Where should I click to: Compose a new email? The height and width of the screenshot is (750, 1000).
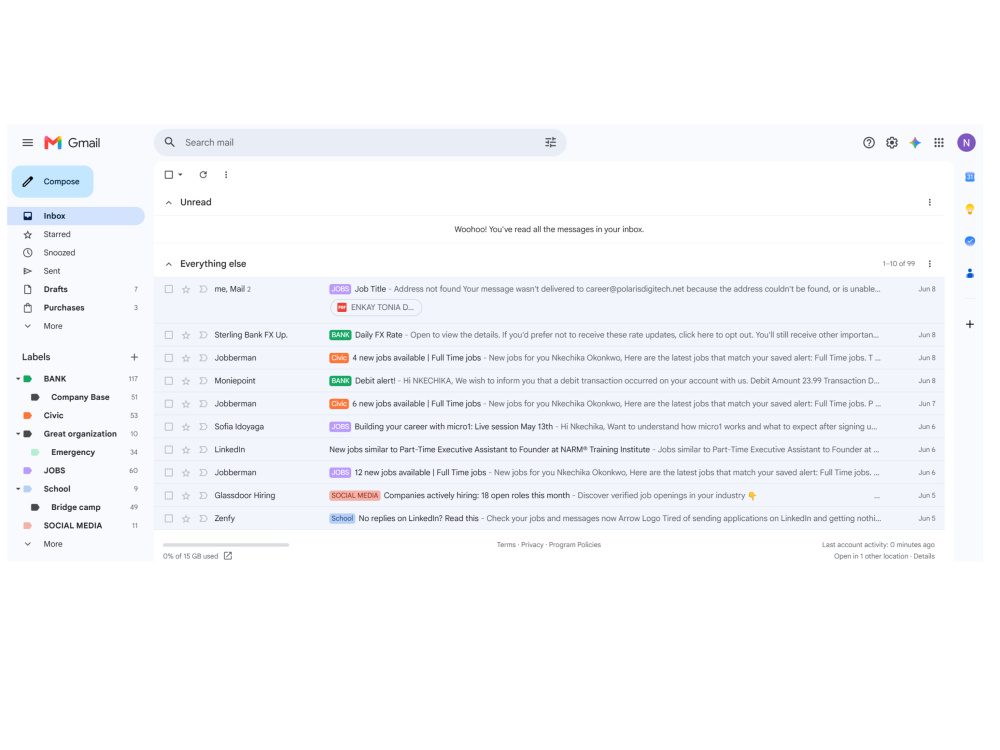coord(52,182)
